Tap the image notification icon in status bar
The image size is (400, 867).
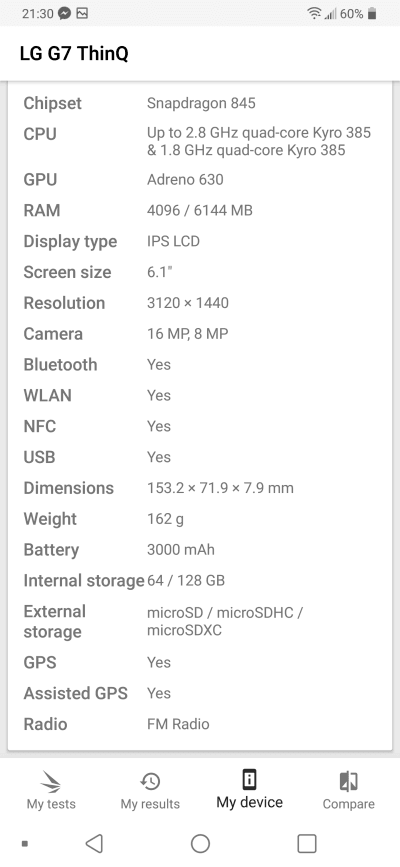pyautogui.click(x=82, y=13)
